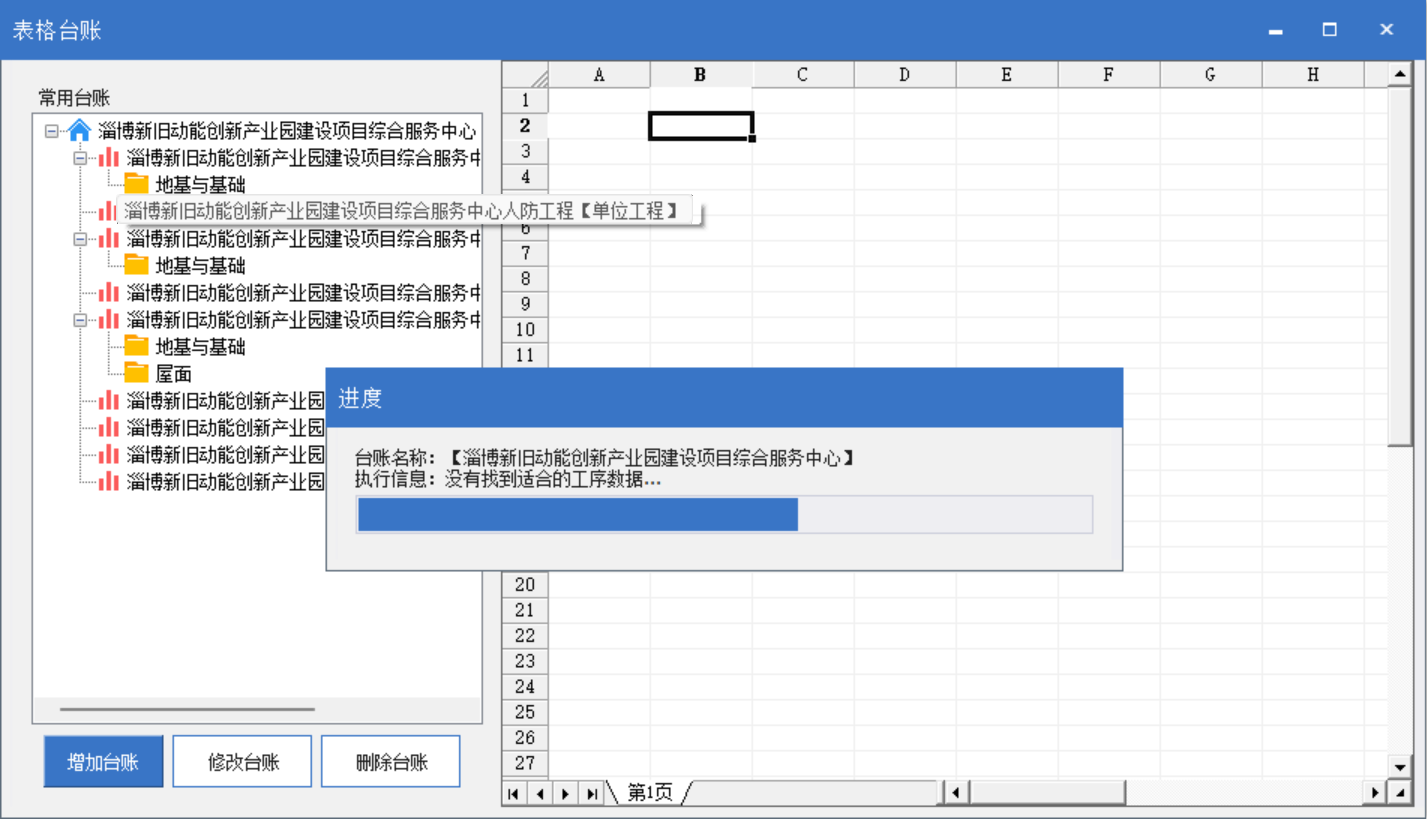Select column header C in the spreadsheet
The height and width of the screenshot is (819, 1427).
802,74
